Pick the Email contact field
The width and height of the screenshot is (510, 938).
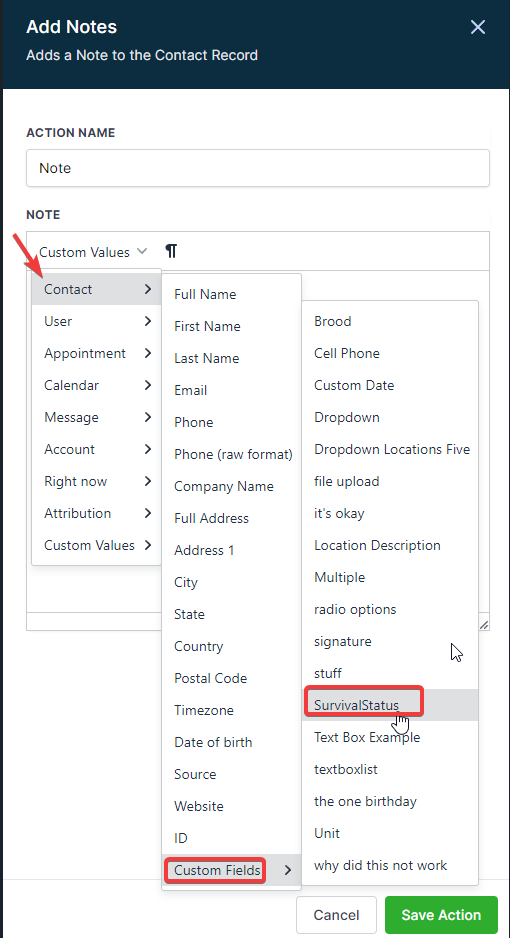coord(231,390)
